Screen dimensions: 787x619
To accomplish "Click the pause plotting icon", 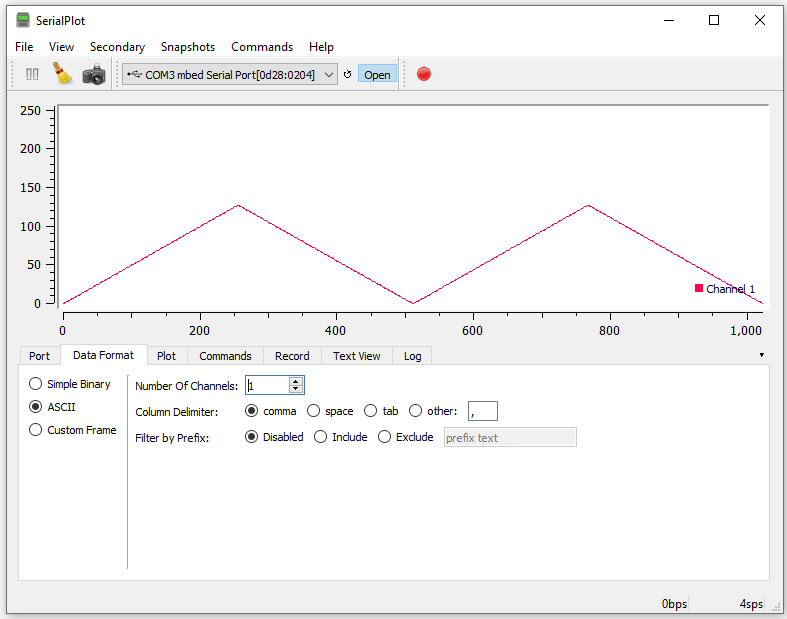I will [x=32, y=74].
